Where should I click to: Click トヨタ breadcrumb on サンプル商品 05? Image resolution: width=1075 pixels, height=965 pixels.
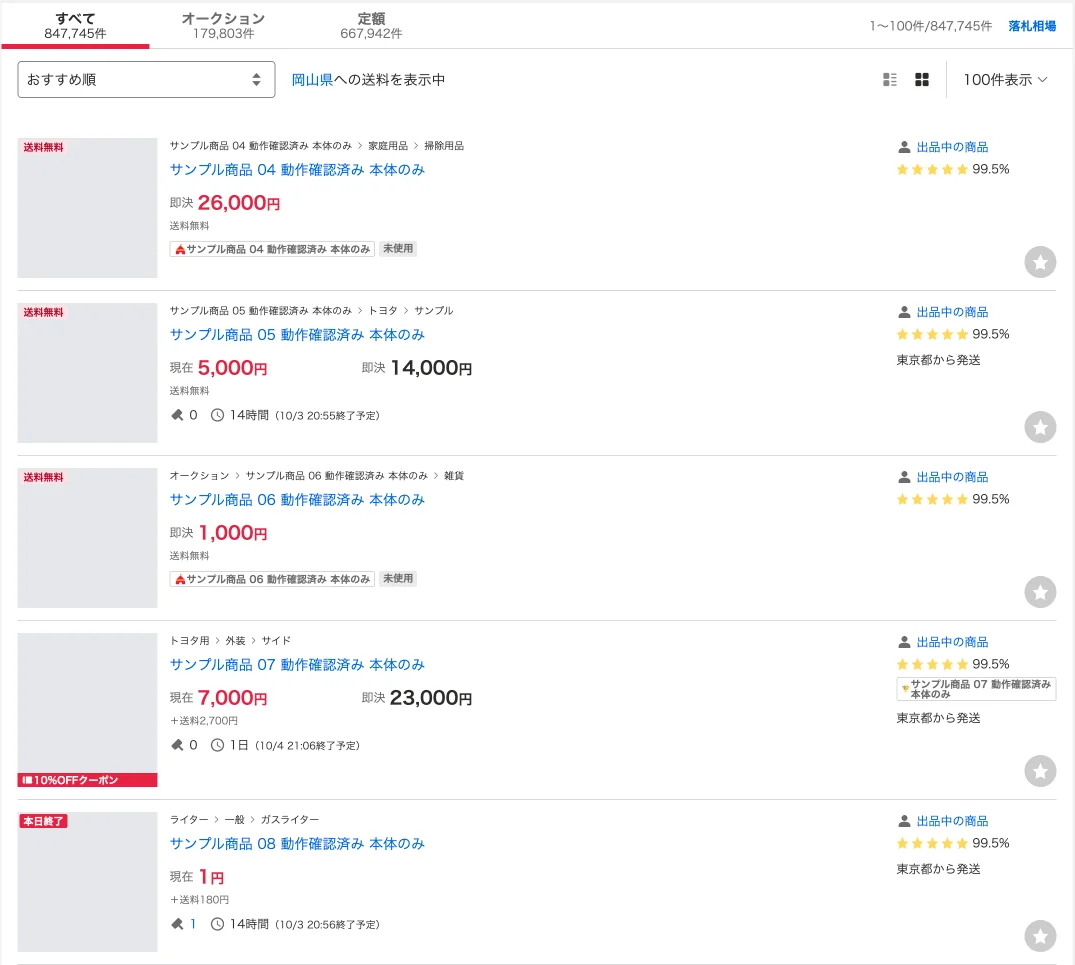click(x=383, y=311)
